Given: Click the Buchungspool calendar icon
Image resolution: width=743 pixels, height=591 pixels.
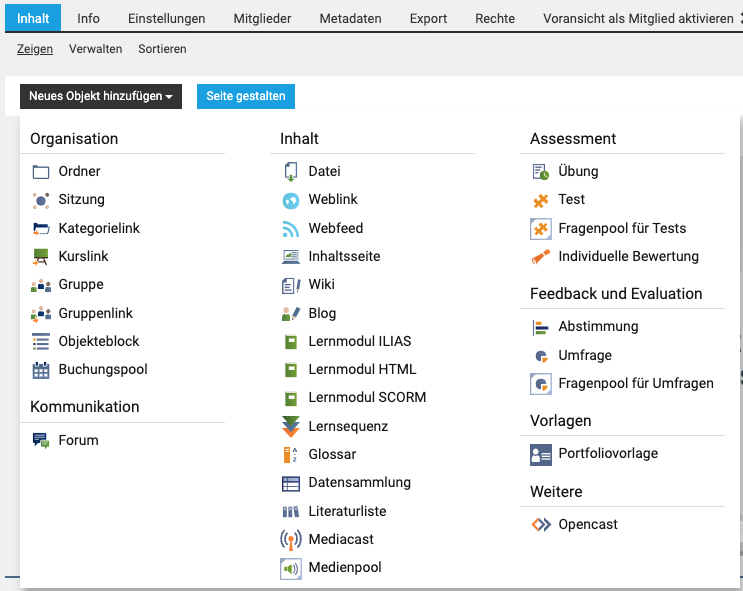Looking at the screenshot, I should (41, 370).
